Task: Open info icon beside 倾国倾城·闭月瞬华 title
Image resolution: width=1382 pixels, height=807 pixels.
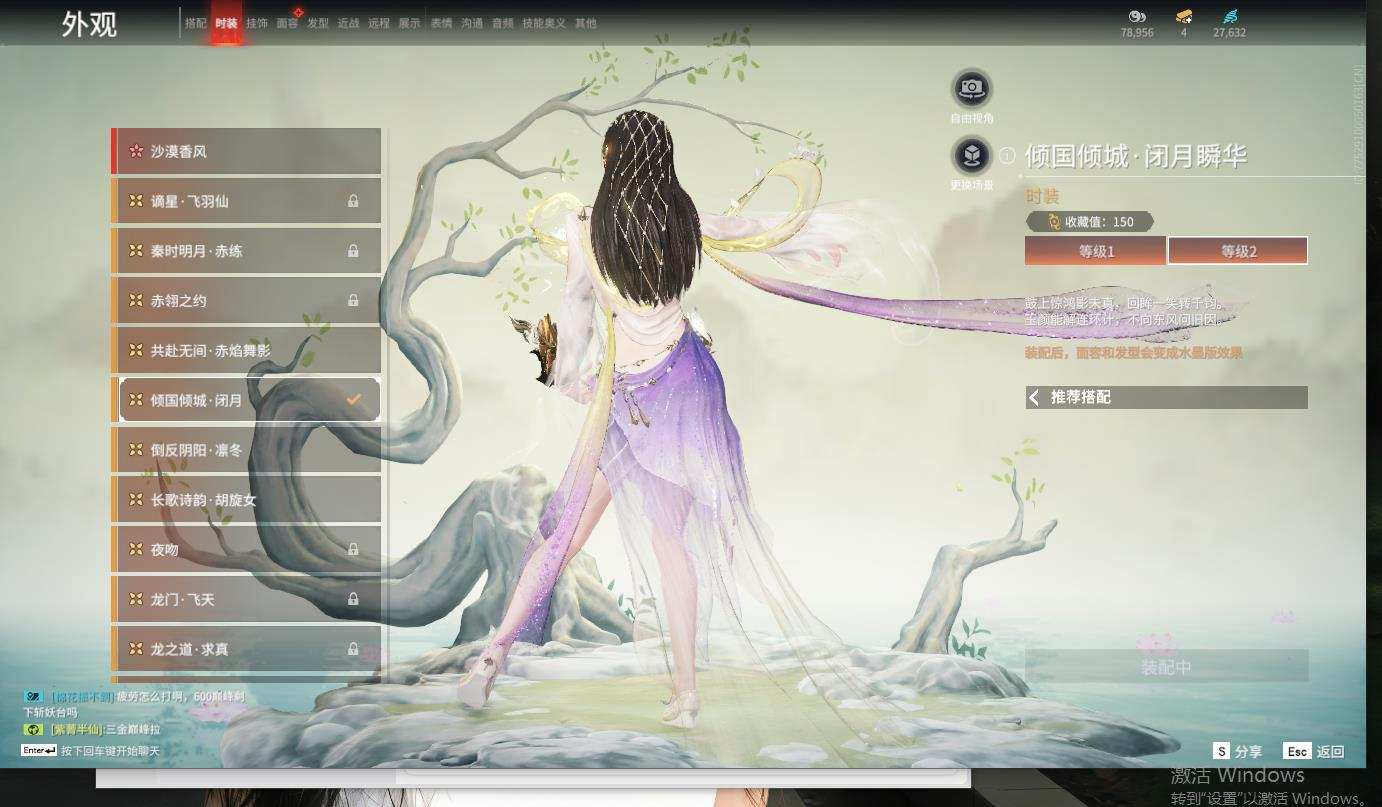Action: coord(1008,156)
